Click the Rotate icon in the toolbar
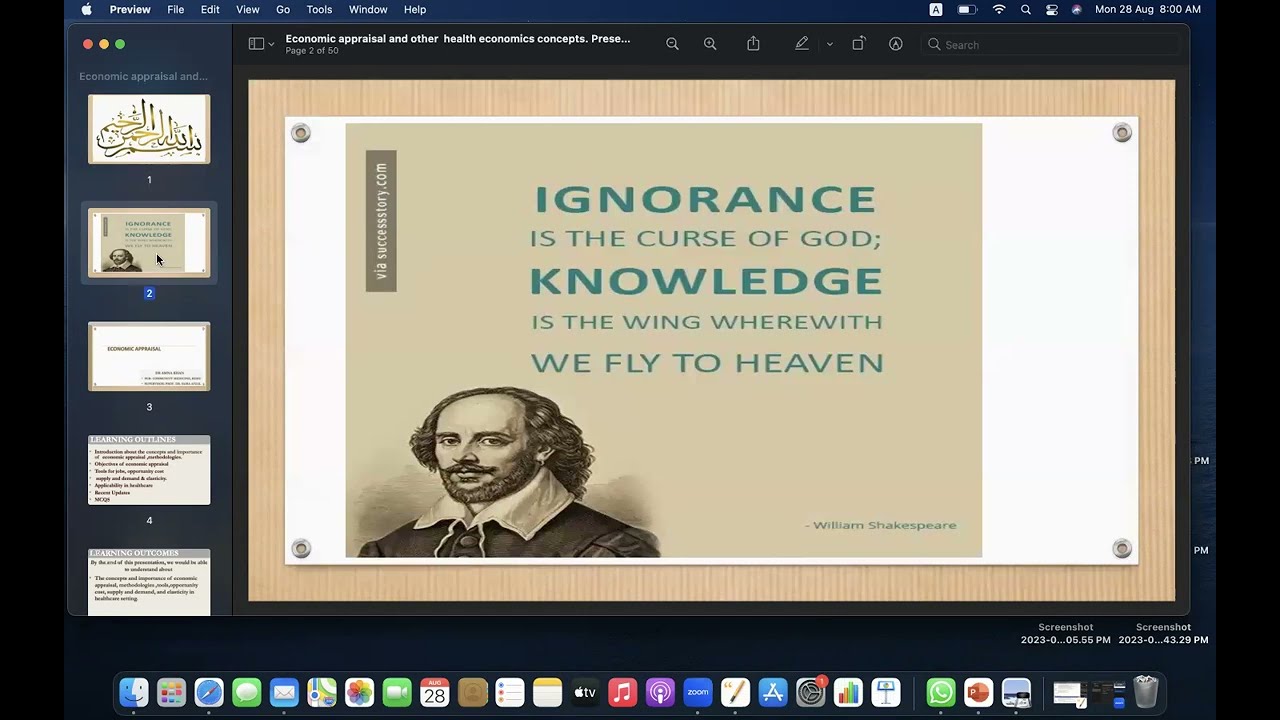Screen dimensions: 1280x720 (858, 44)
